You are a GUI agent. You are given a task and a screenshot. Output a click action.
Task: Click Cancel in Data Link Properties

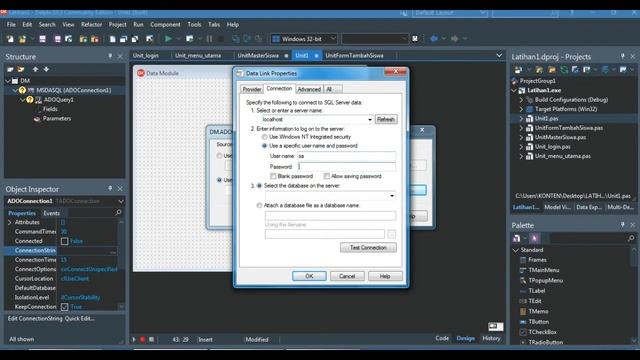tap(347, 276)
